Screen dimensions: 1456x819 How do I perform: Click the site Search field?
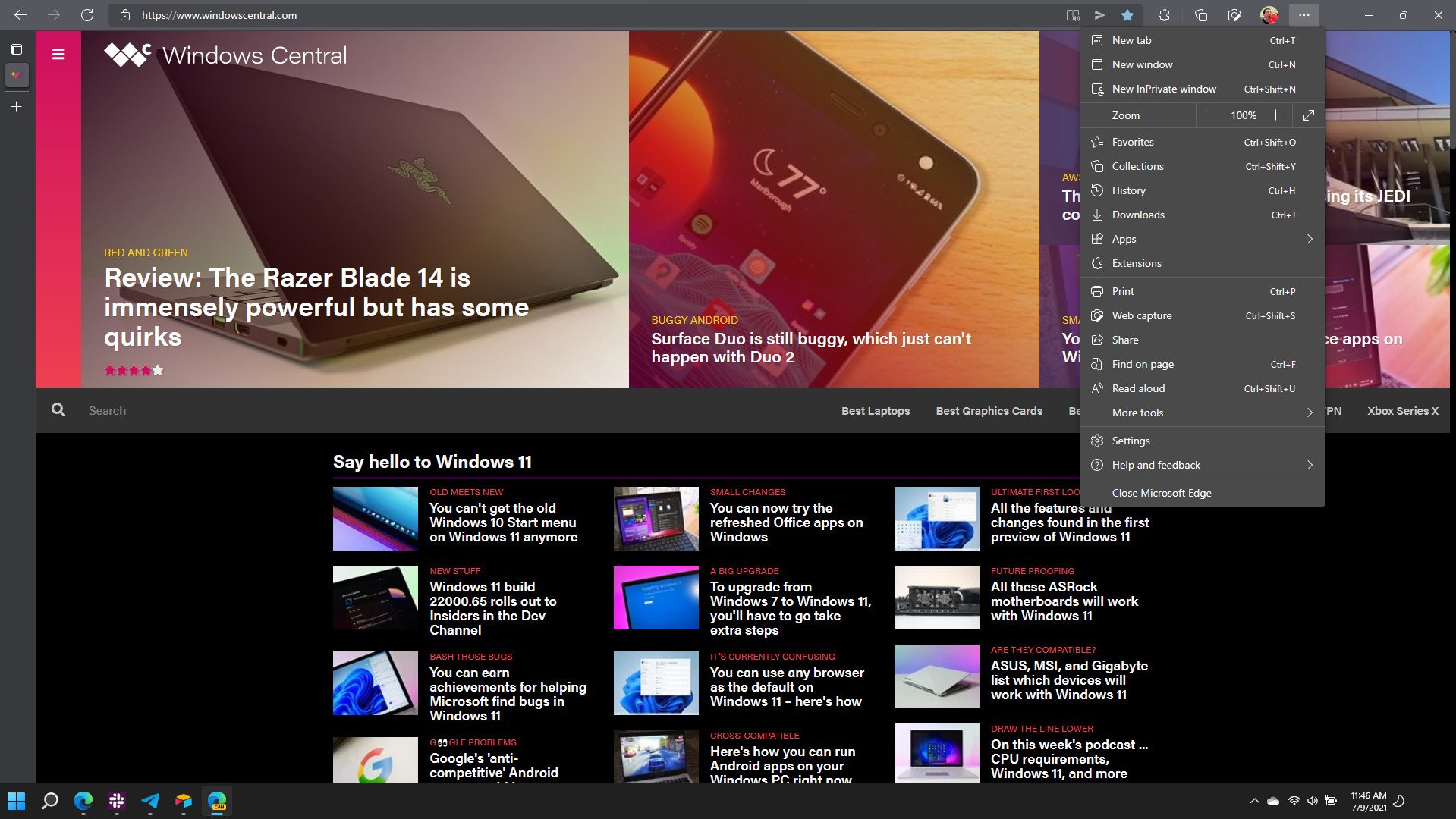107,410
